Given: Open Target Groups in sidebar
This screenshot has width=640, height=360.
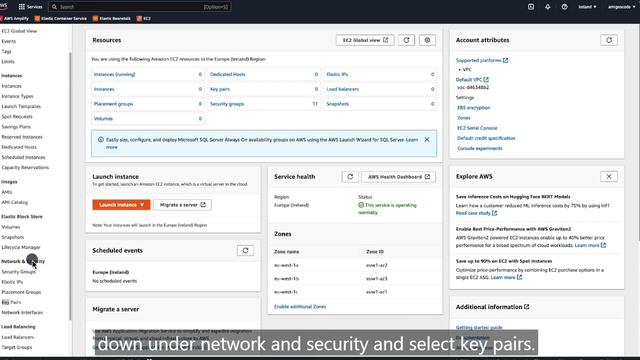Looking at the screenshot, I should click(x=17, y=347).
